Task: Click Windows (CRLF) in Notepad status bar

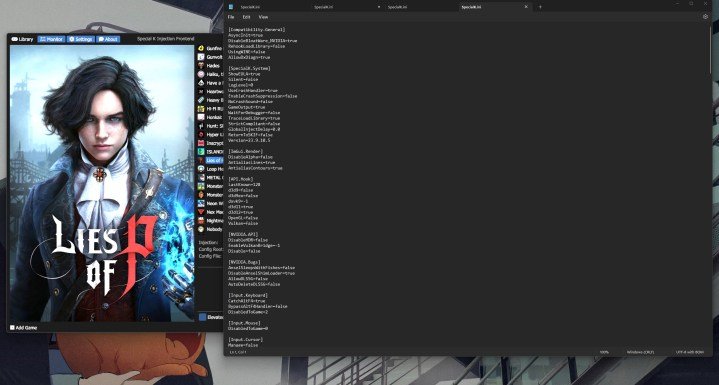Action: pos(640,352)
